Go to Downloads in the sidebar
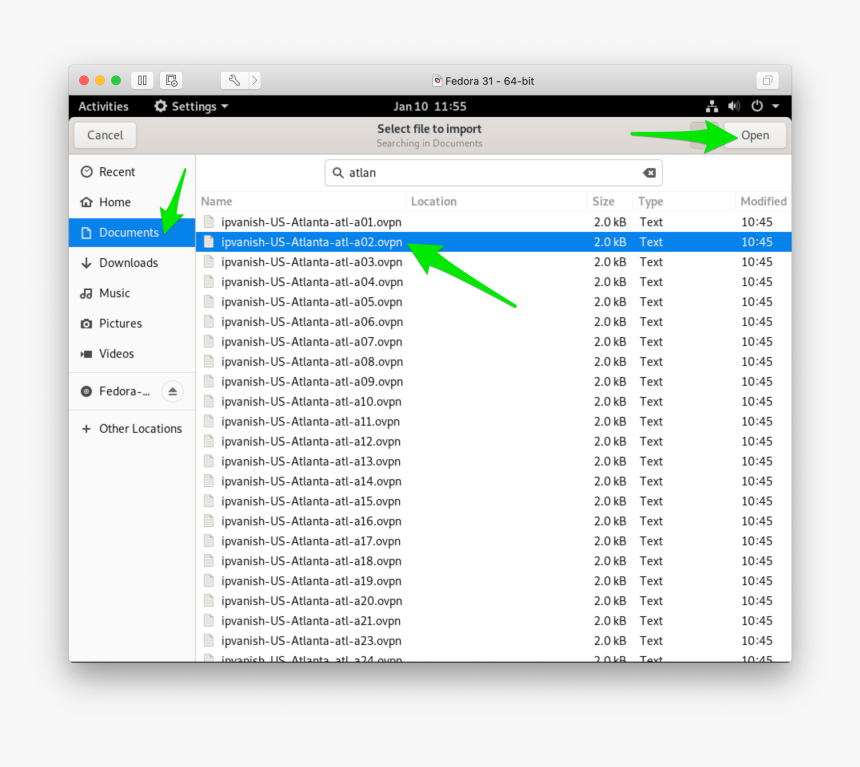 (x=128, y=263)
